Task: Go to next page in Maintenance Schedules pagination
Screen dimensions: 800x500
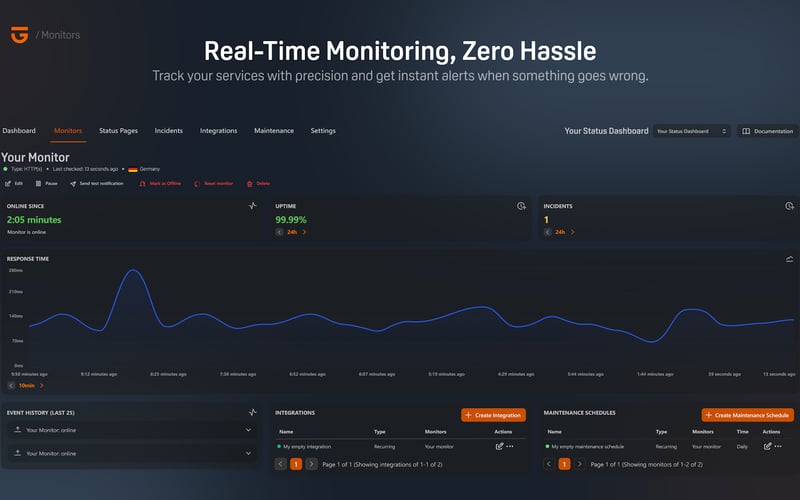Action: 580,464
